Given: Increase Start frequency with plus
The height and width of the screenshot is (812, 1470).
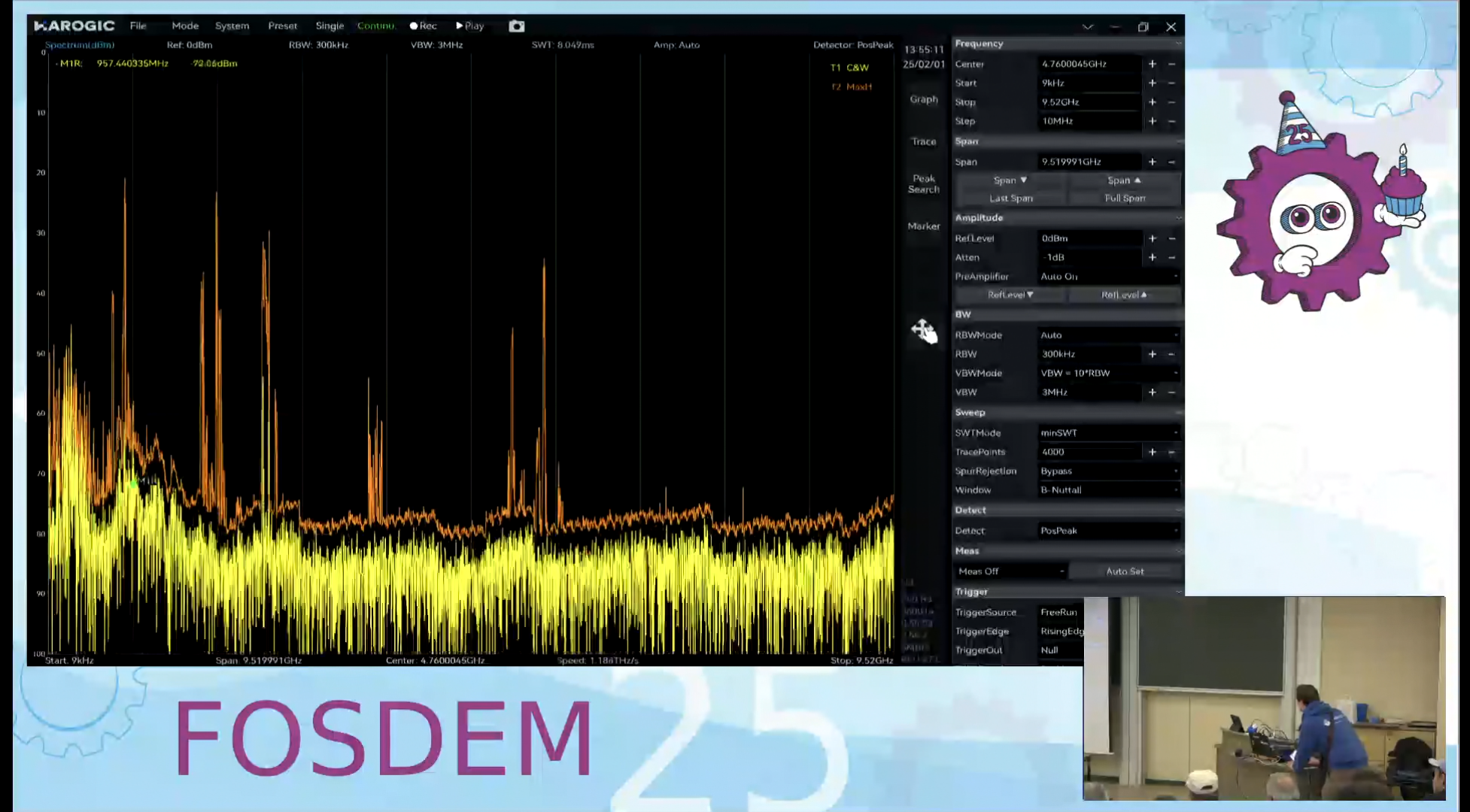Looking at the screenshot, I should [1152, 83].
